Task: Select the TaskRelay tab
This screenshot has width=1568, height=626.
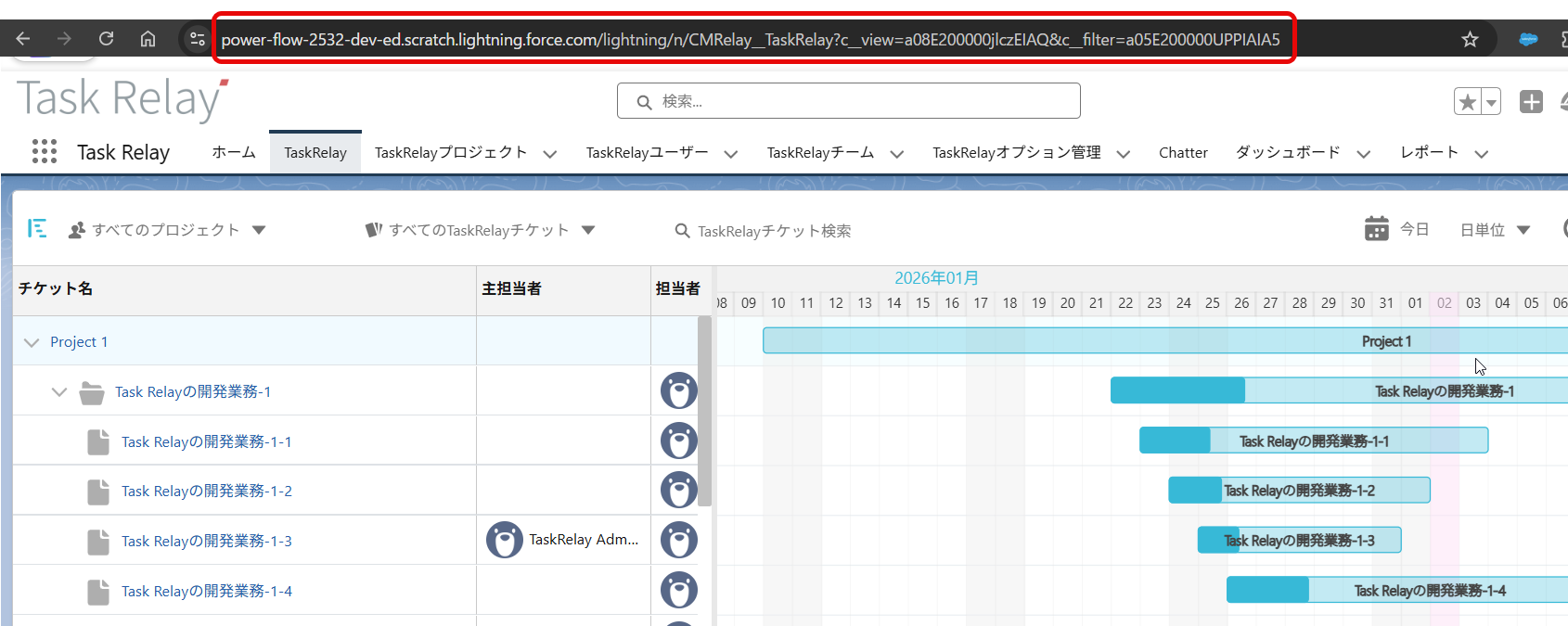Action: [x=315, y=152]
